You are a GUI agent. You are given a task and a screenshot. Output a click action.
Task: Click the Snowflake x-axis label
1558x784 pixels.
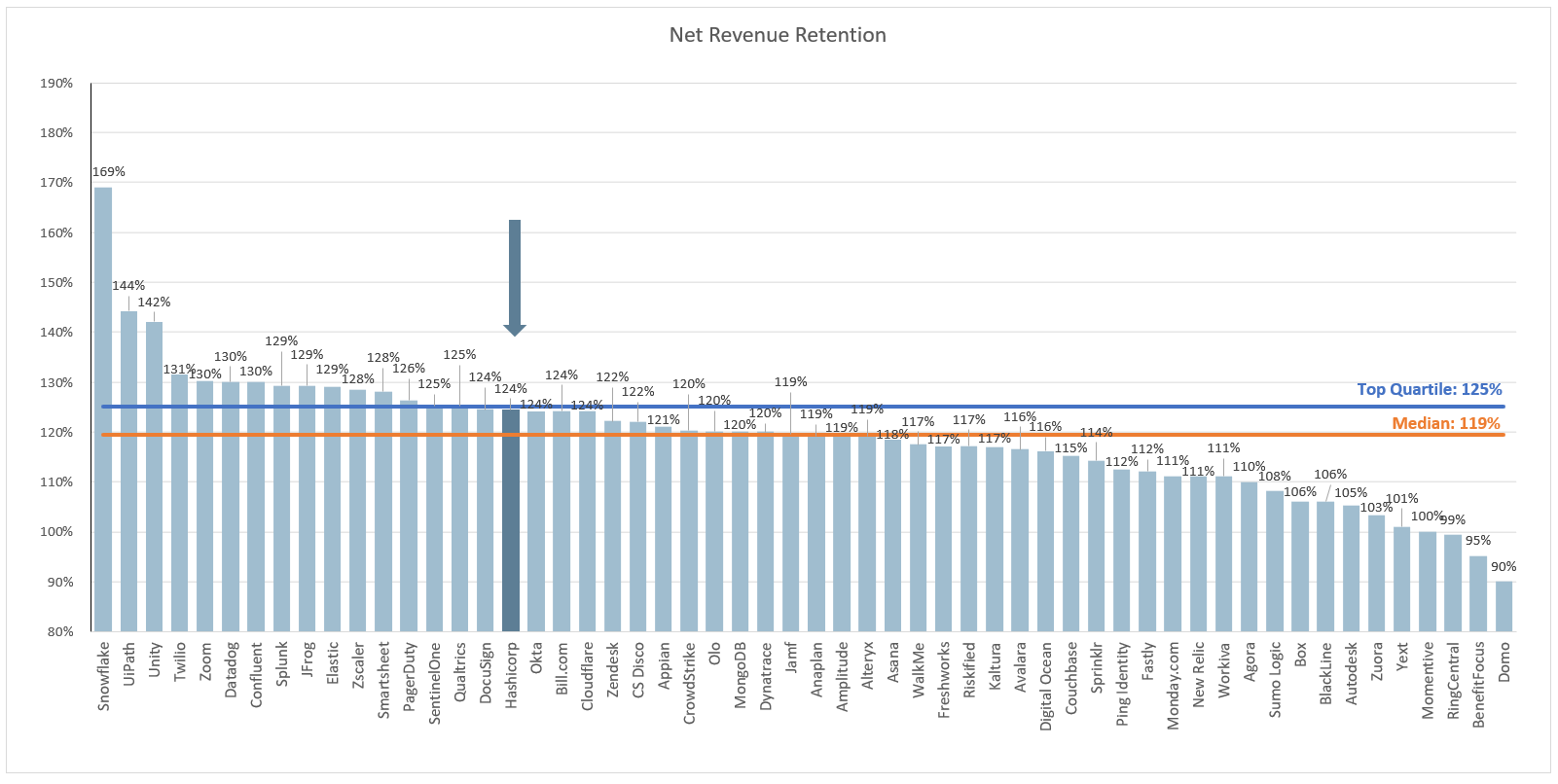103,676
